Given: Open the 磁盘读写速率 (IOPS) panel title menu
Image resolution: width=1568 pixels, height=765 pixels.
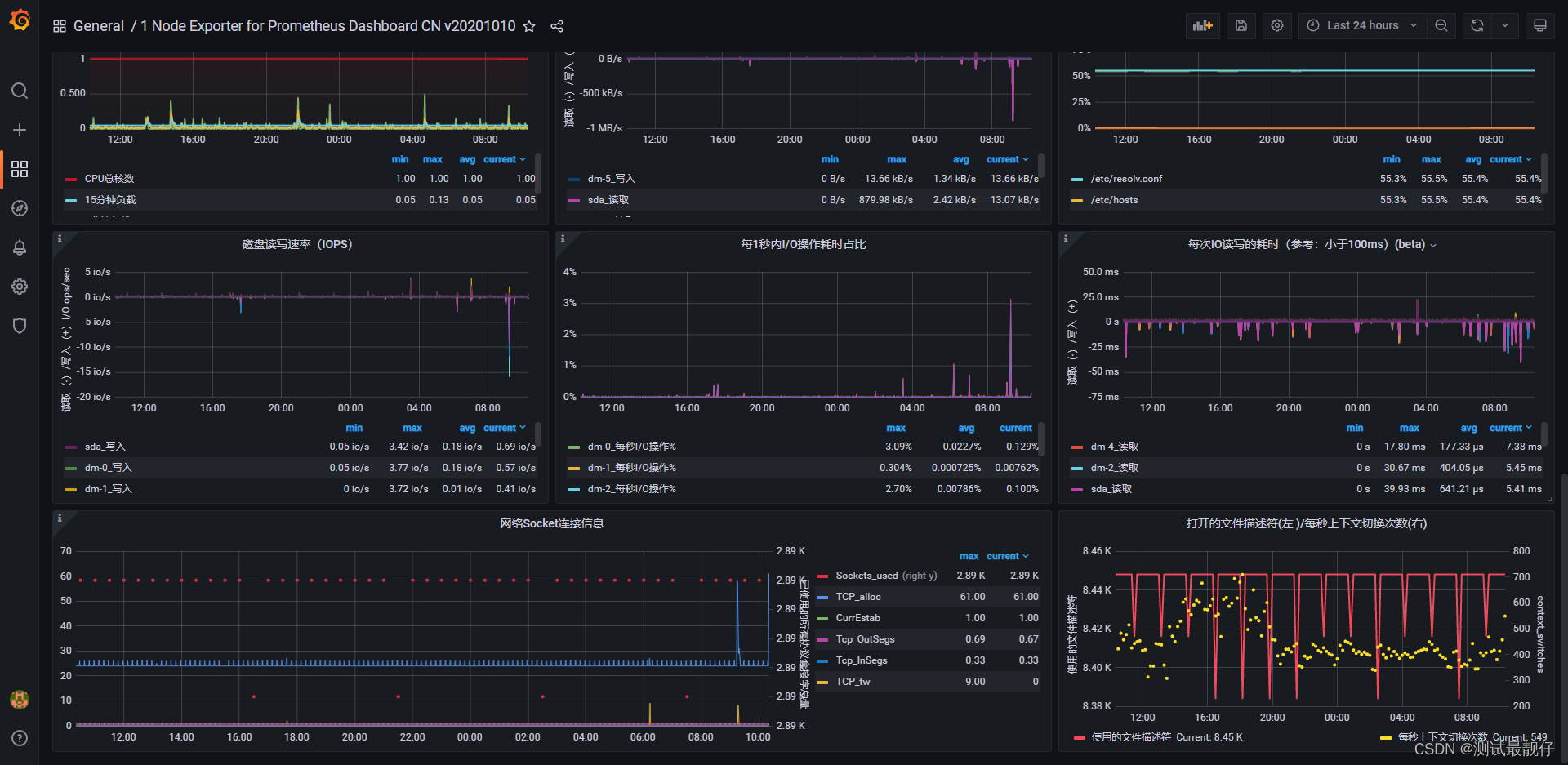Looking at the screenshot, I should [x=297, y=244].
